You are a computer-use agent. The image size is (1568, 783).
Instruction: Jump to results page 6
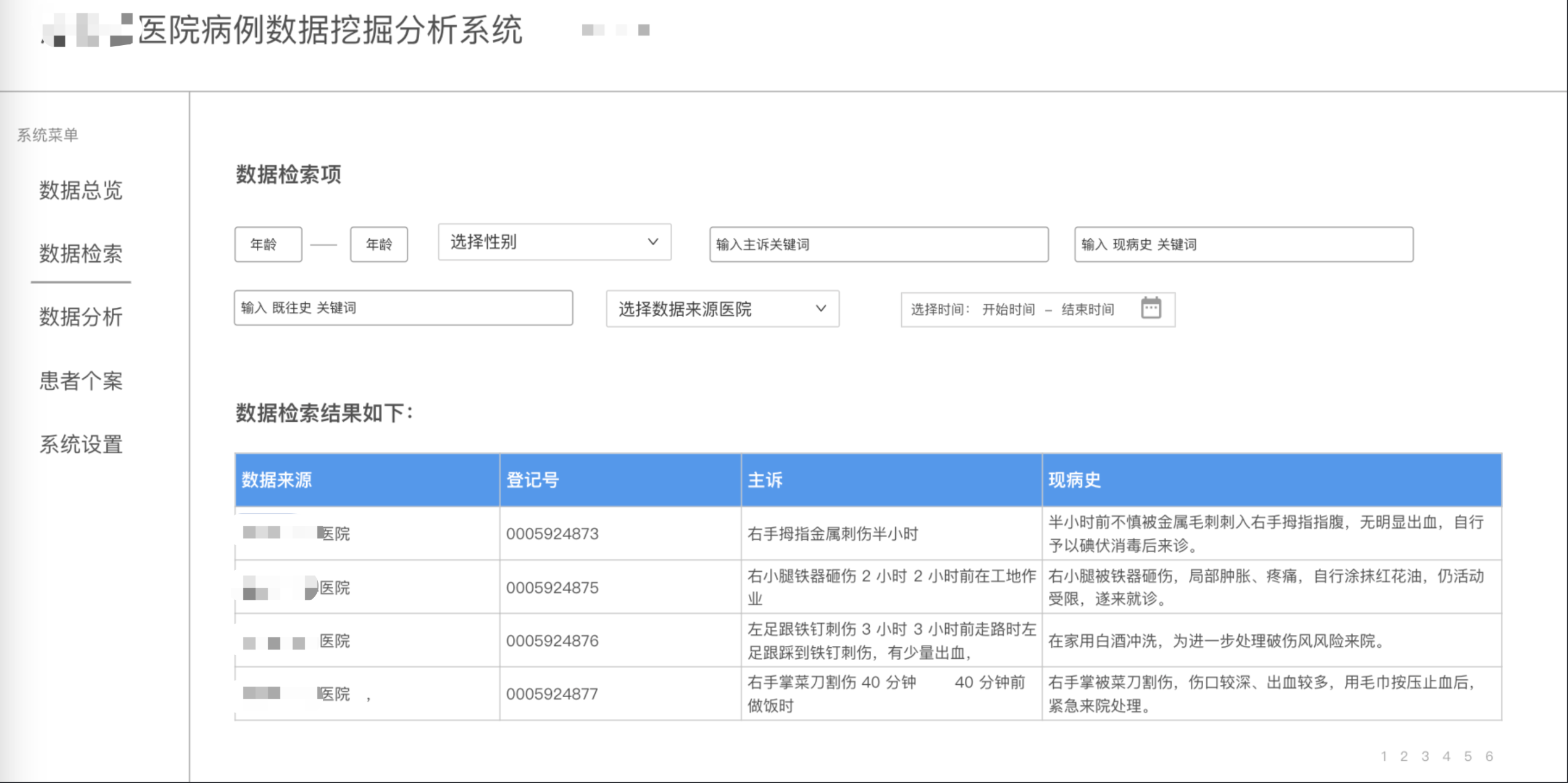pos(1489,756)
